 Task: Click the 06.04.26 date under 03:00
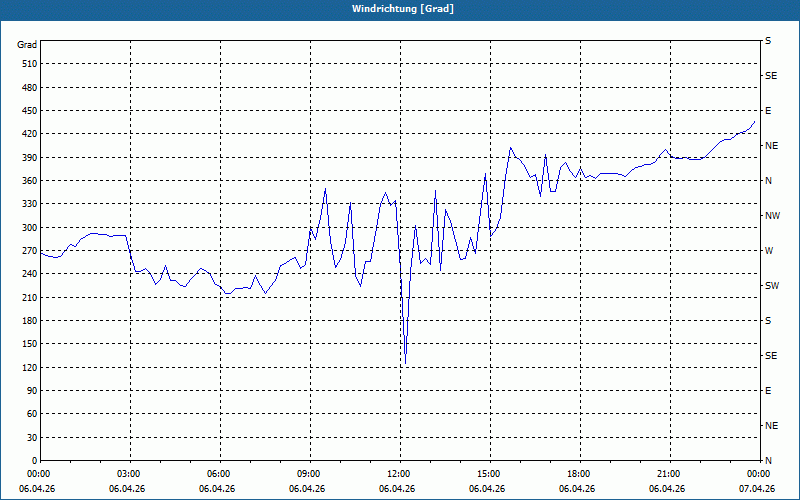(x=127, y=489)
